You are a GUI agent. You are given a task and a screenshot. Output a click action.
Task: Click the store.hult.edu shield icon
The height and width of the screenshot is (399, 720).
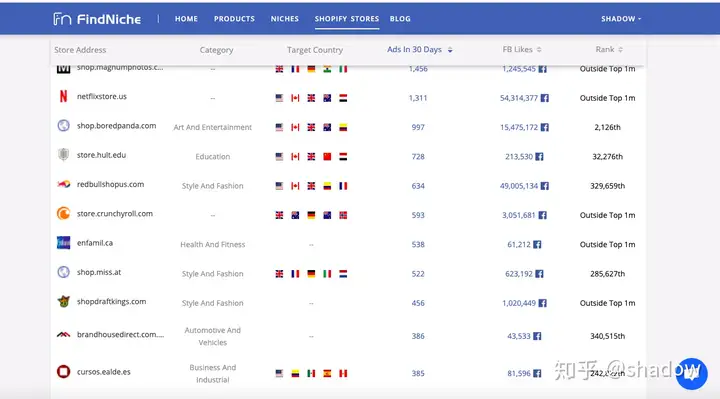click(x=63, y=155)
